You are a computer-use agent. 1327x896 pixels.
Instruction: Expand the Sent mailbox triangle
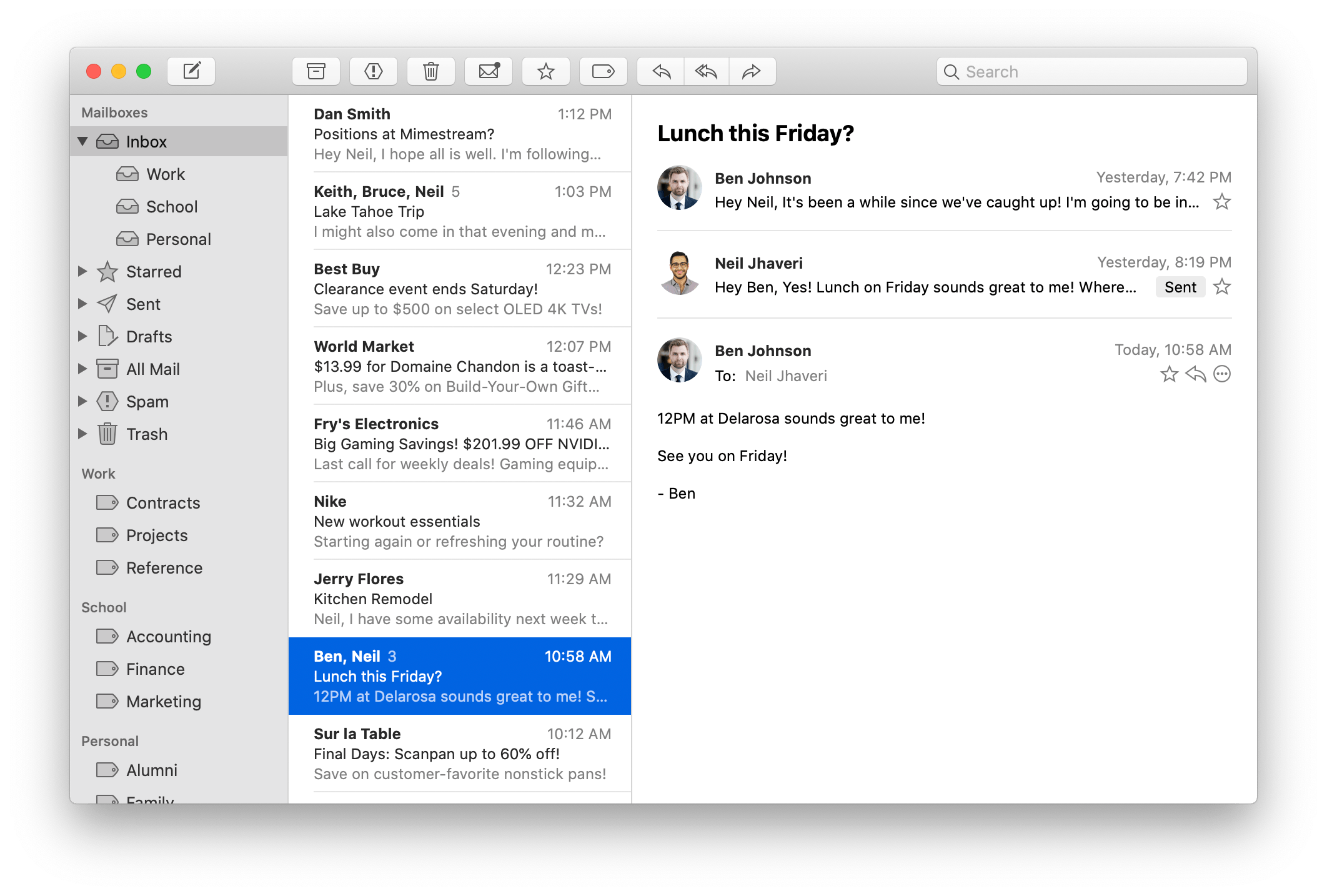tap(82, 304)
